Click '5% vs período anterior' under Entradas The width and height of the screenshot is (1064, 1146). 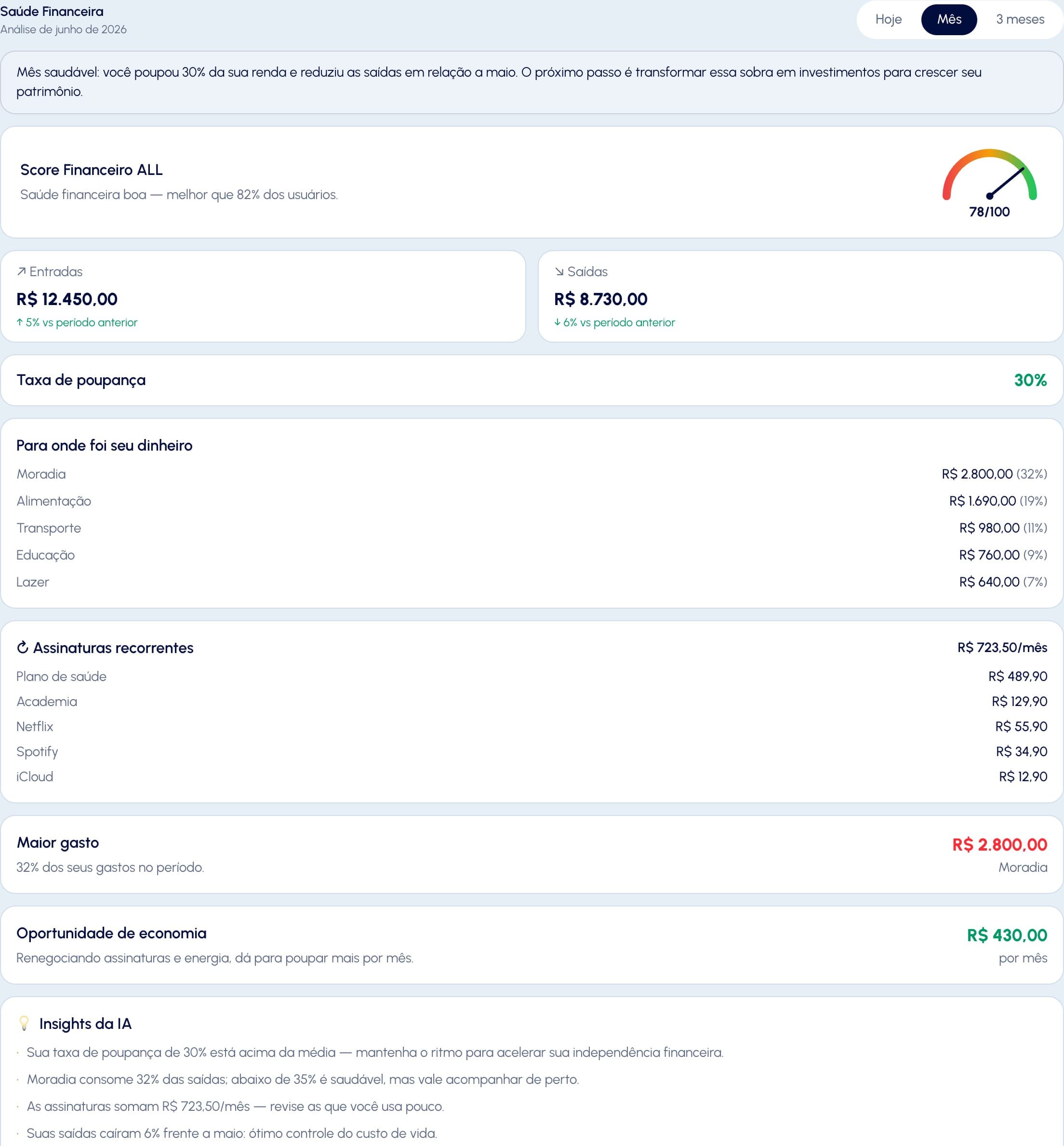81,322
